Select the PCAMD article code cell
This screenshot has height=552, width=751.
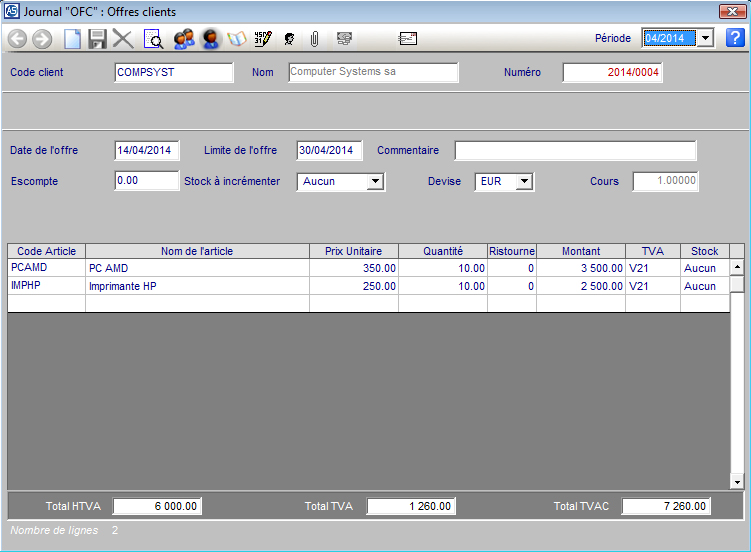coord(46,268)
